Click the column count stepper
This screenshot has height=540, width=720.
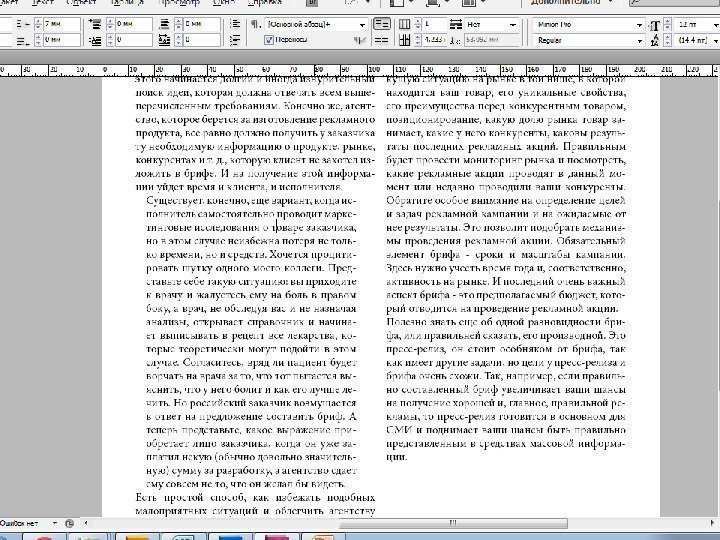tap(417, 24)
